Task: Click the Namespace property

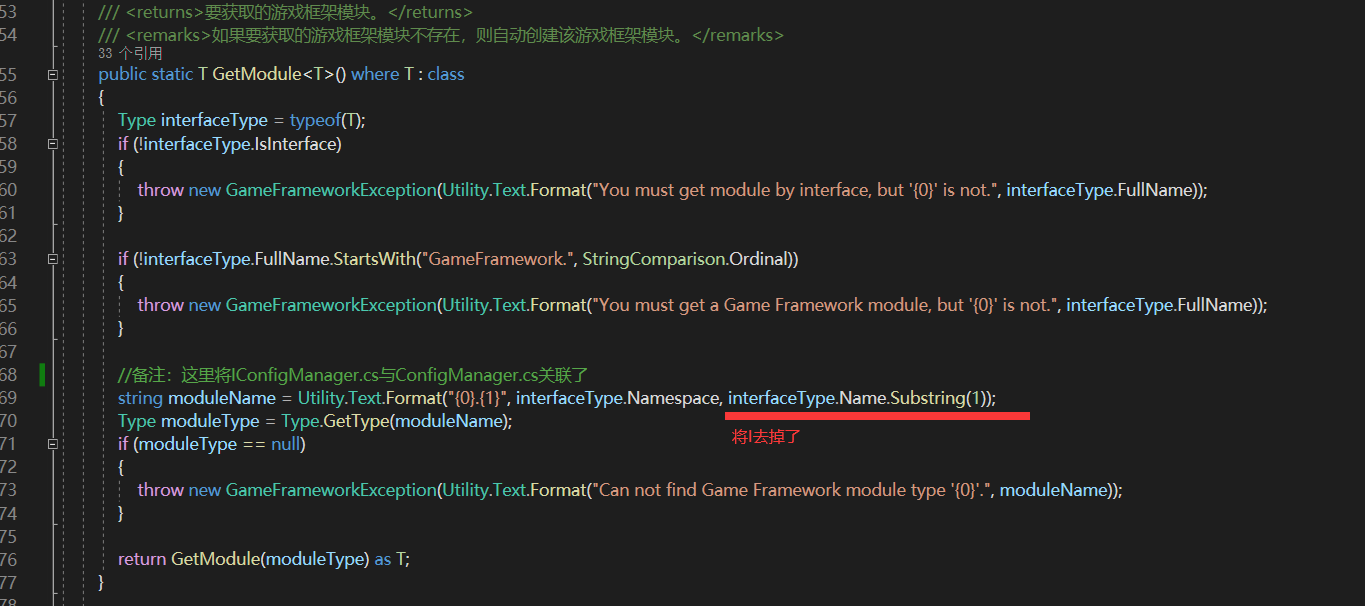Action: (x=673, y=398)
